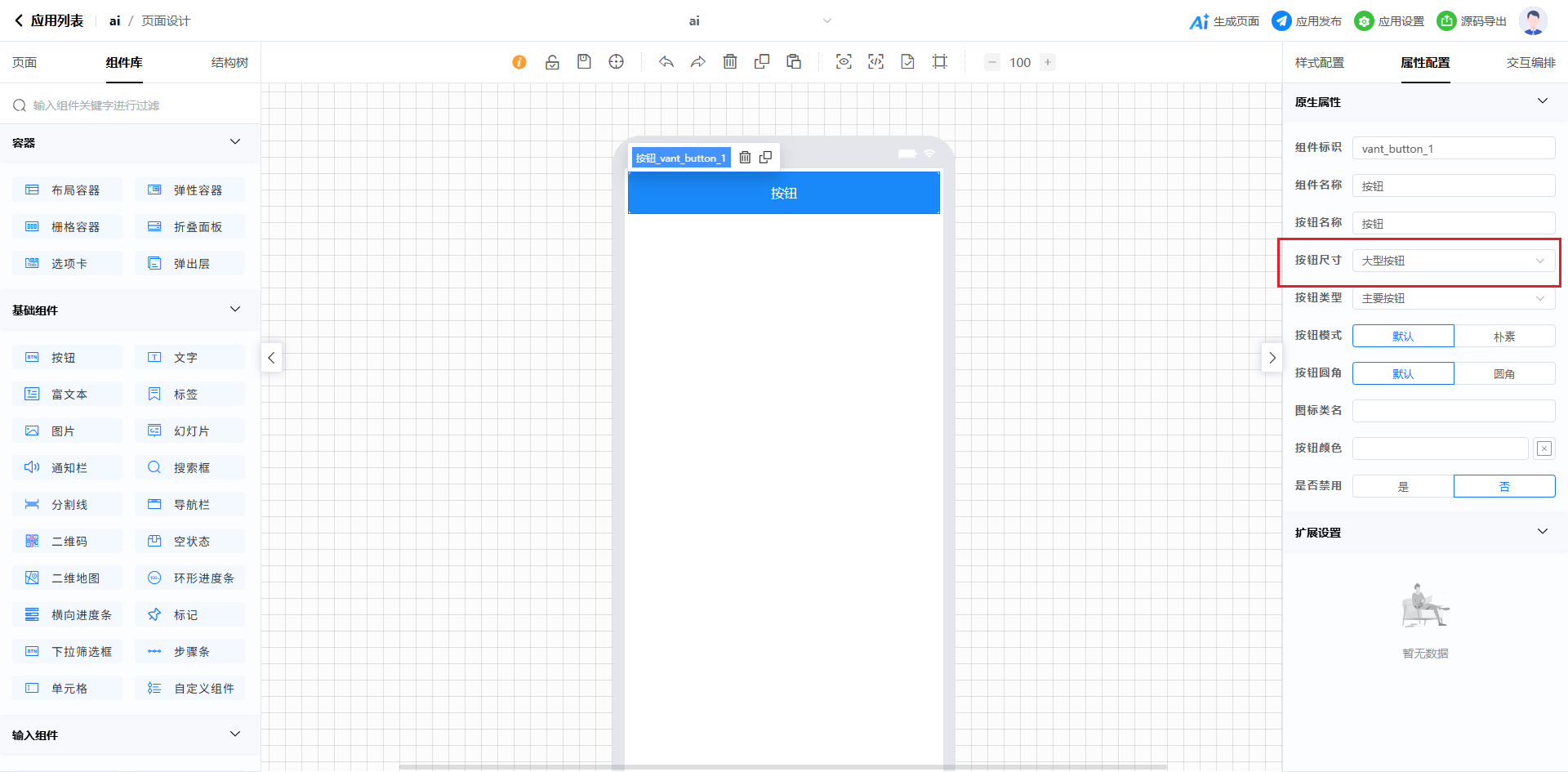
Task: Click the trash icon in the top toolbar
Action: point(730,62)
